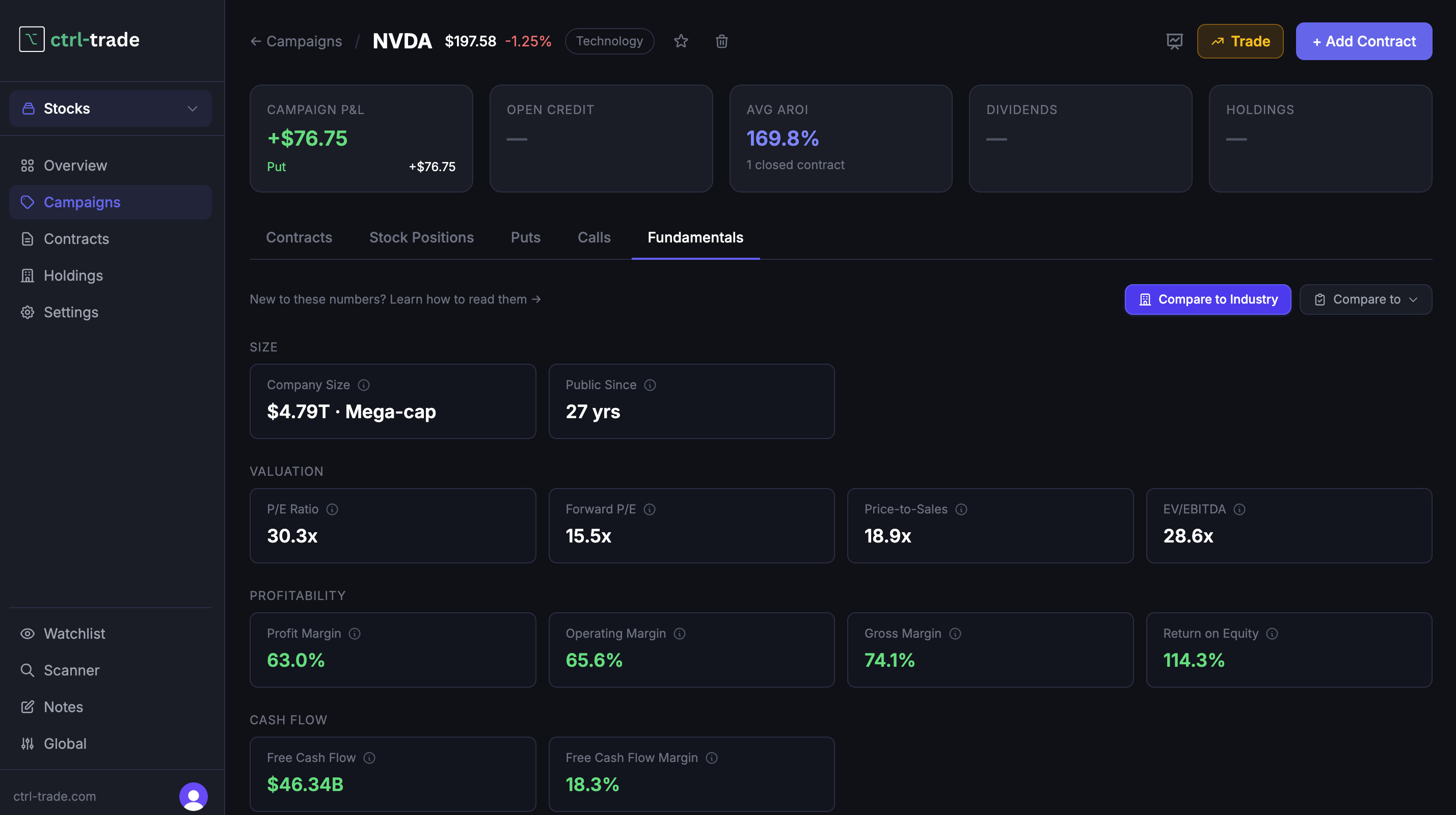
Task: Click the Open Credit card
Action: pos(601,139)
